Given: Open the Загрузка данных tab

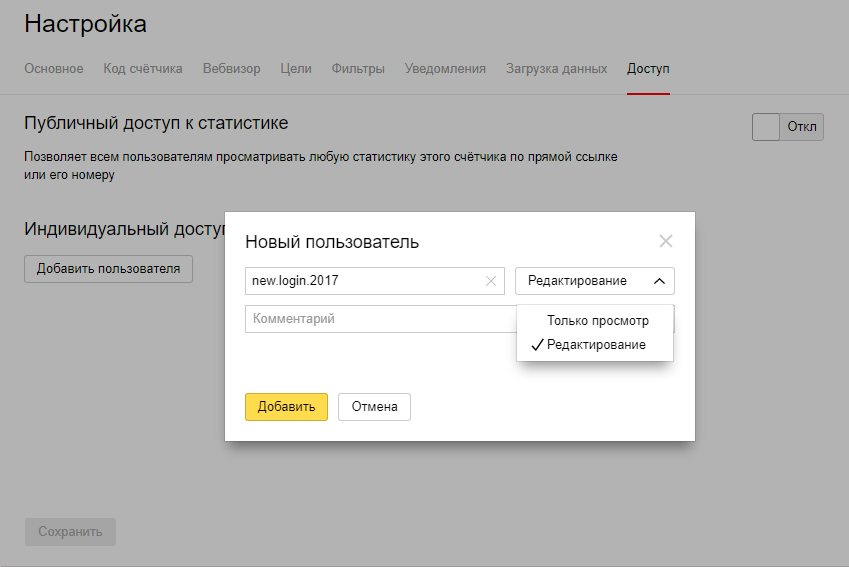Looking at the screenshot, I should click(556, 69).
